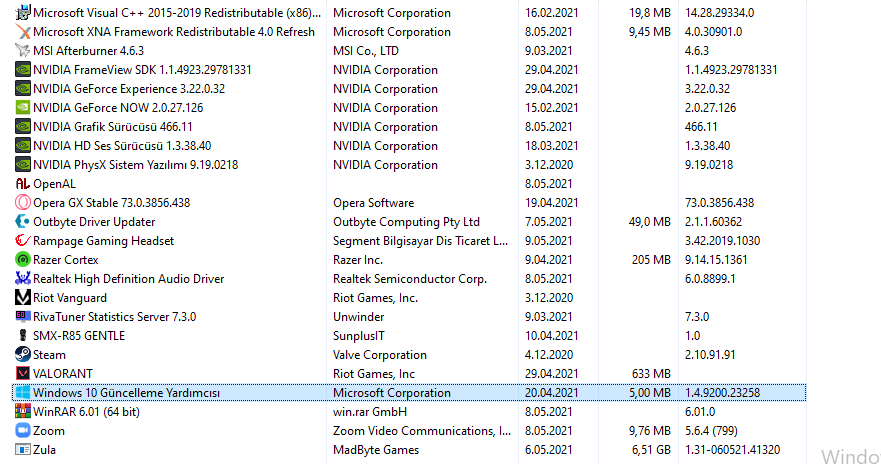Select NVIDIA Grafik Sürücüsü 466.11 name

pos(112,126)
